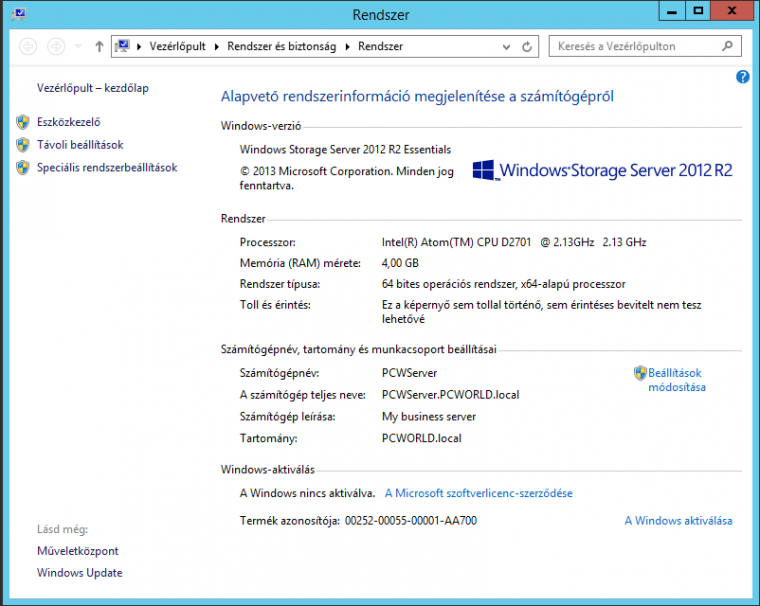The image size is (760, 606).
Task: Open the address bar history dropdown
Action: point(506,47)
